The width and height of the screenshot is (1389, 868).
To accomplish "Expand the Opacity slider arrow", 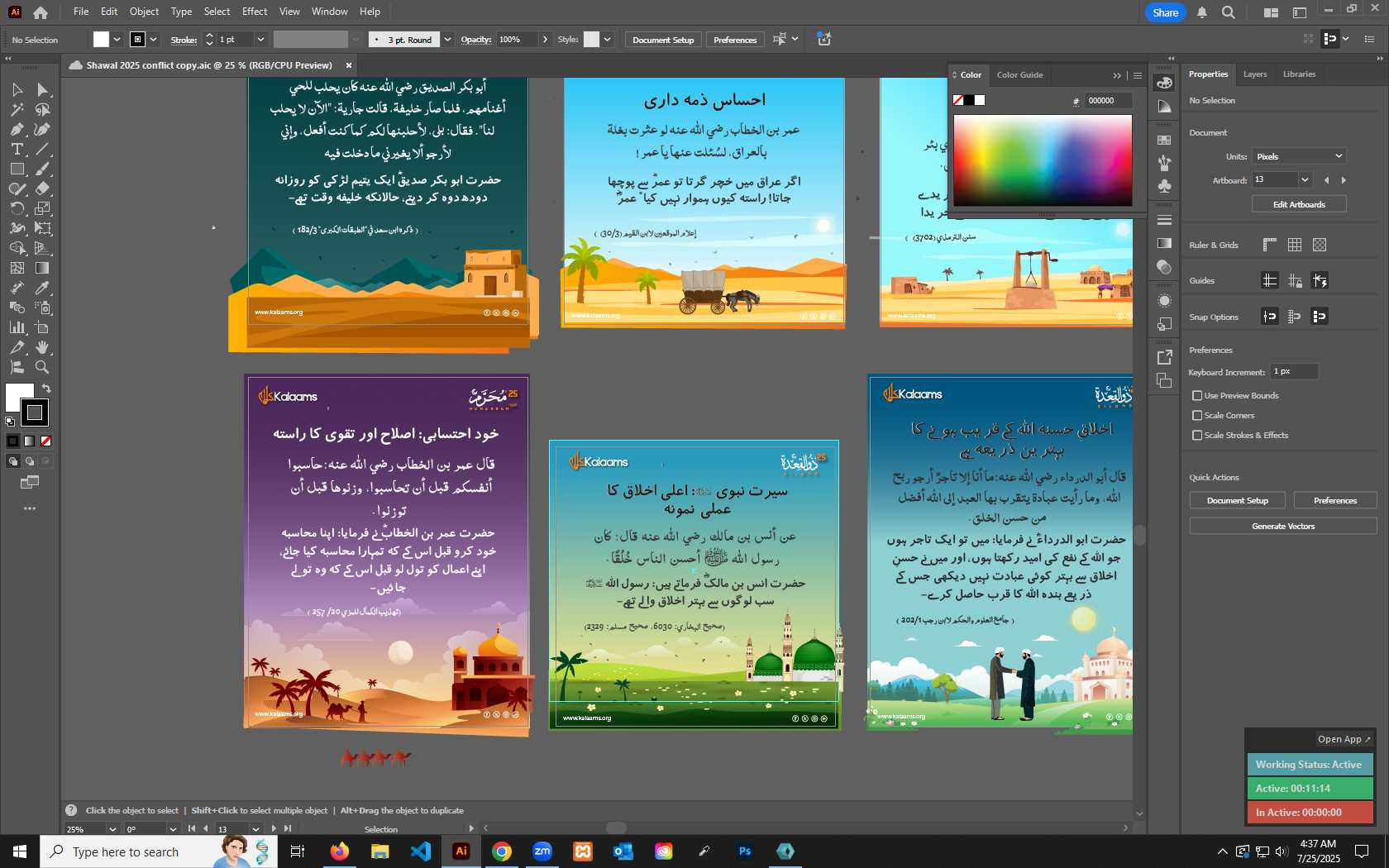I will [x=545, y=40].
